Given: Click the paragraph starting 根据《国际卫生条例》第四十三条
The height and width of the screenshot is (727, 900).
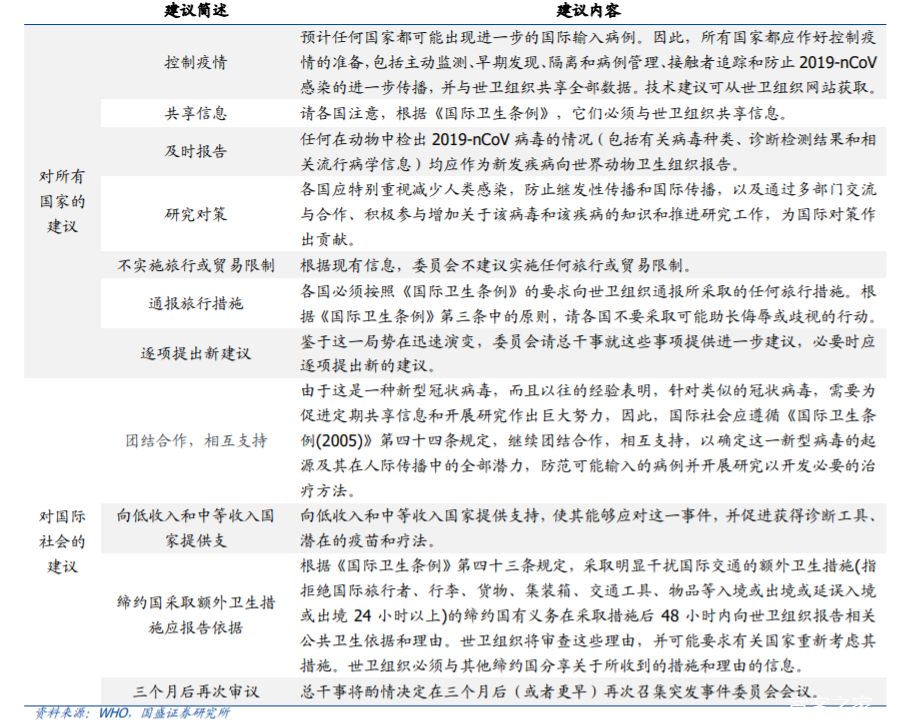Looking at the screenshot, I should pos(588,615).
